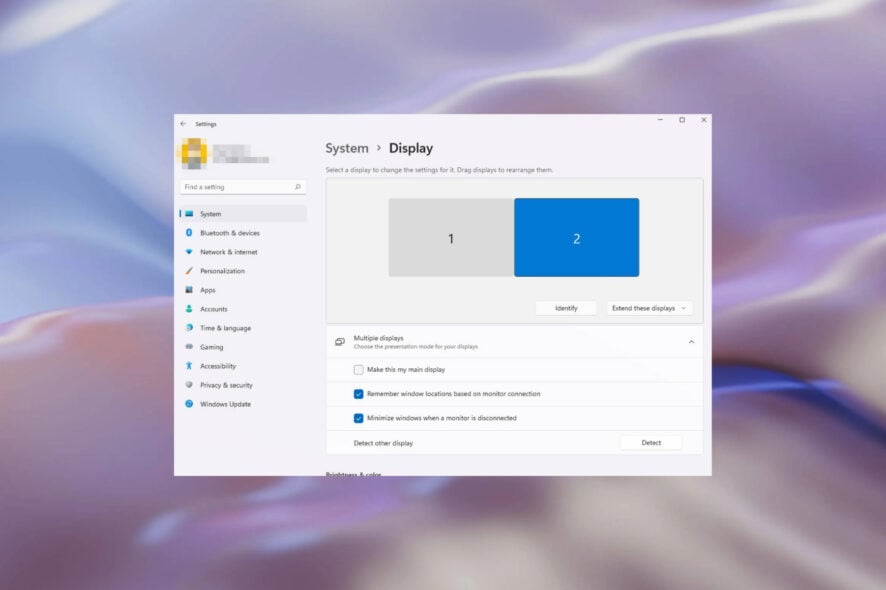This screenshot has width=886, height=590.
Task: Click the Accessibility figure icon
Action: point(189,366)
